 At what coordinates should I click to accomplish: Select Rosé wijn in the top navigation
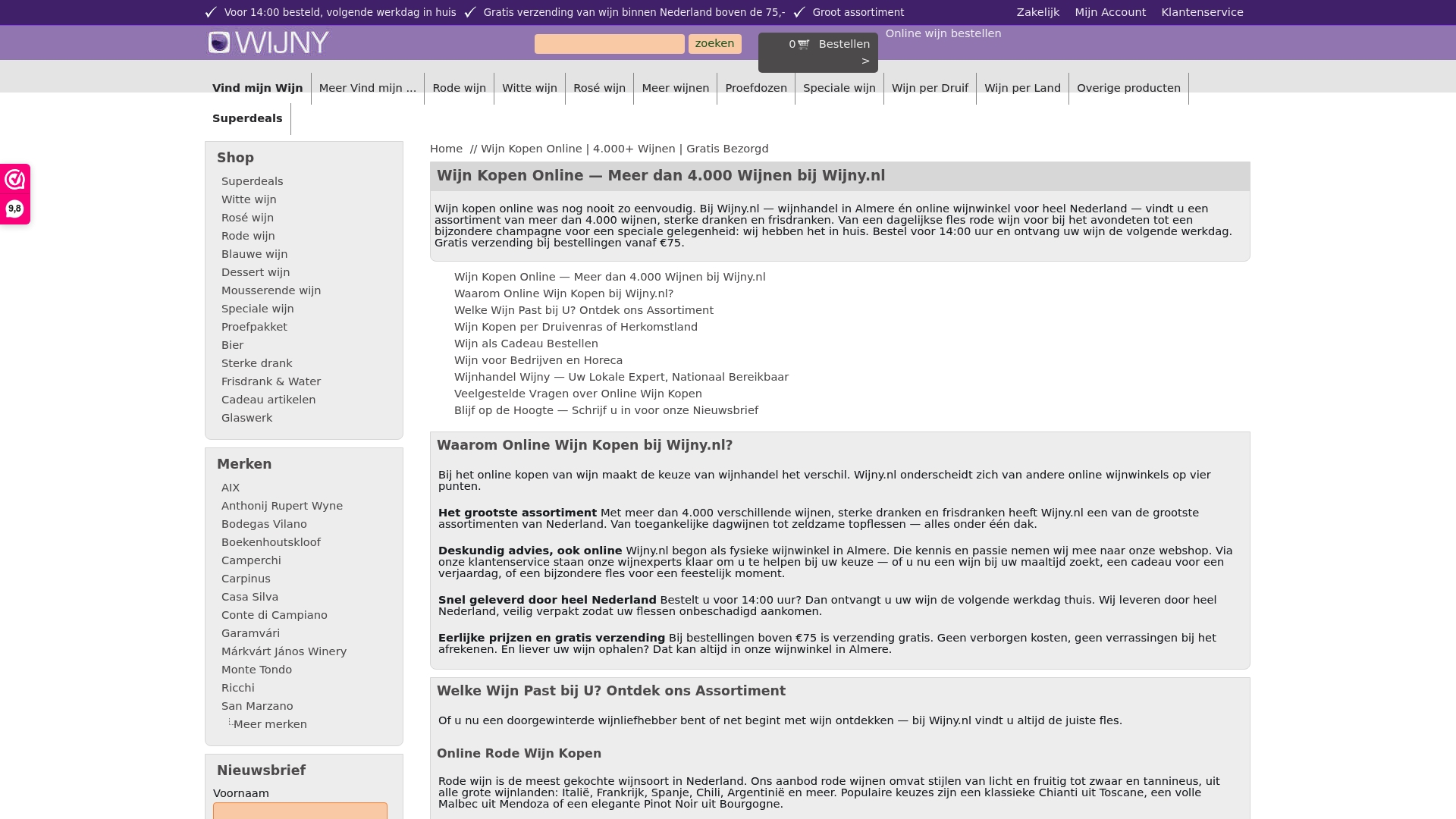[600, 88]
